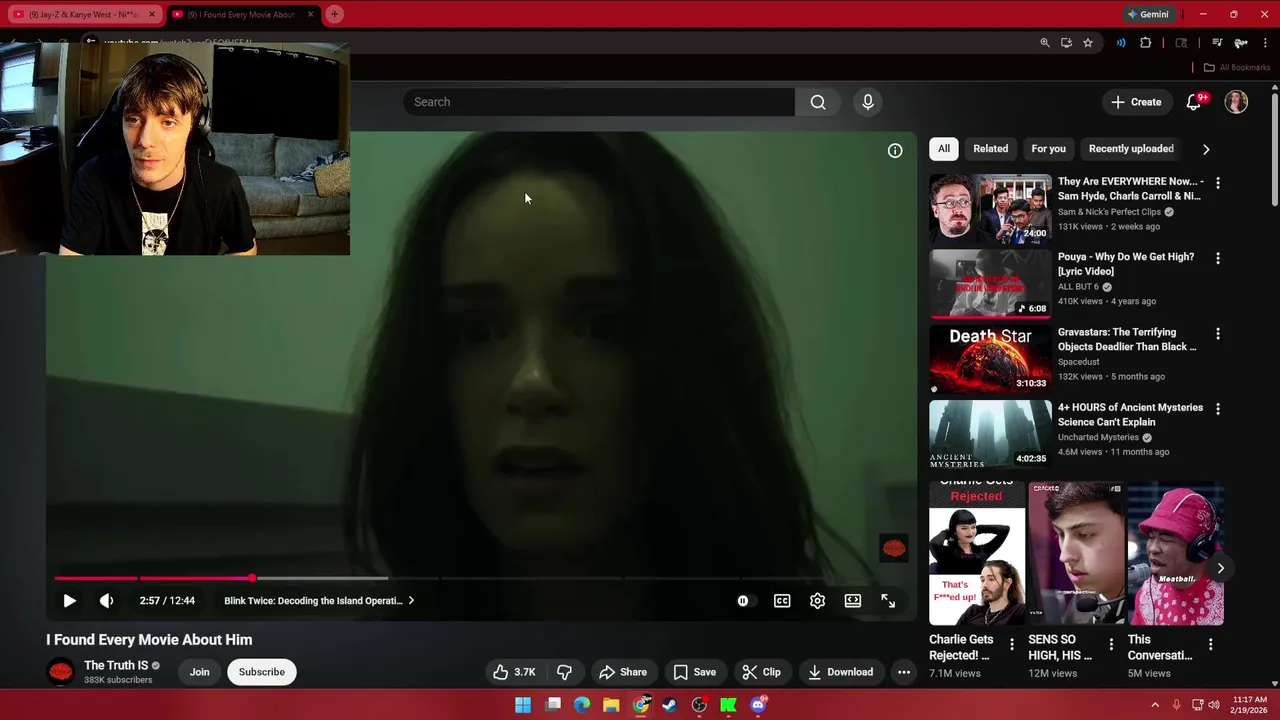Screen dimensions: 1280x720
Task: Open the Windows Start menu
Action: pos(523,705)
